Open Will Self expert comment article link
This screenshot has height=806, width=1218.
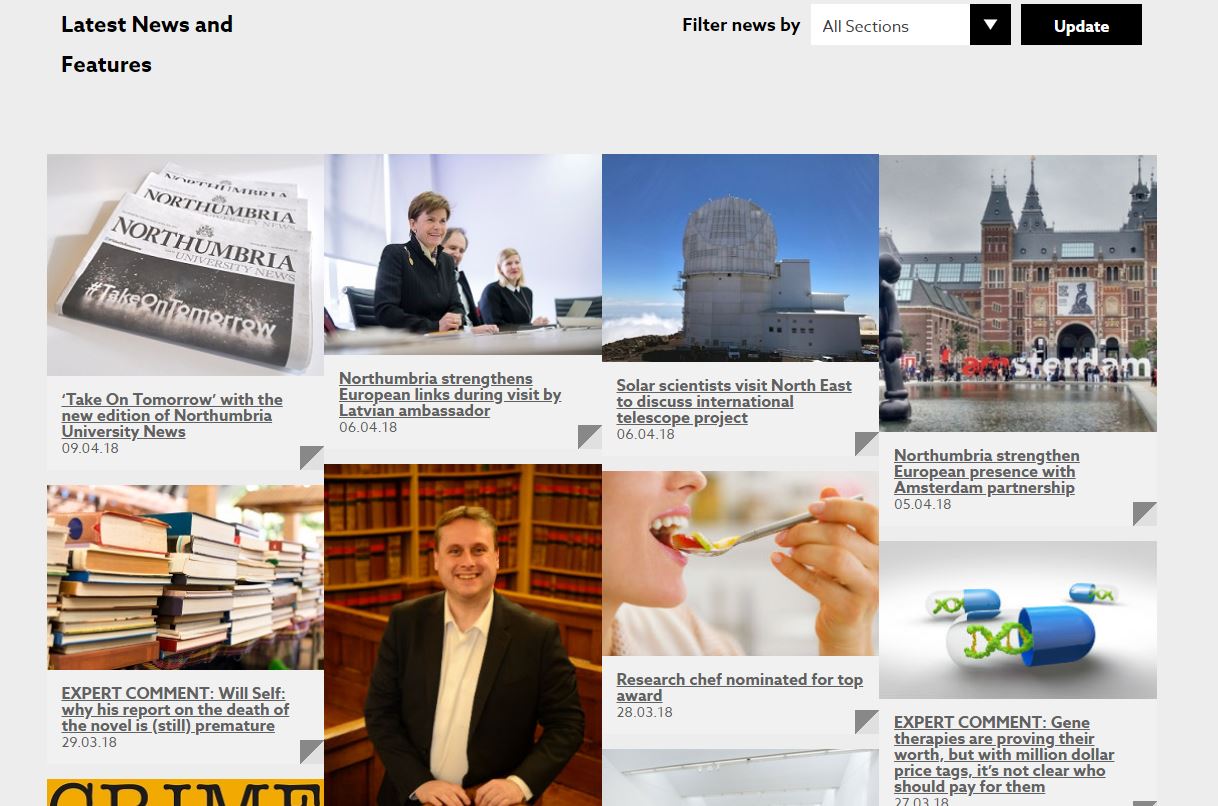[175, 709]
